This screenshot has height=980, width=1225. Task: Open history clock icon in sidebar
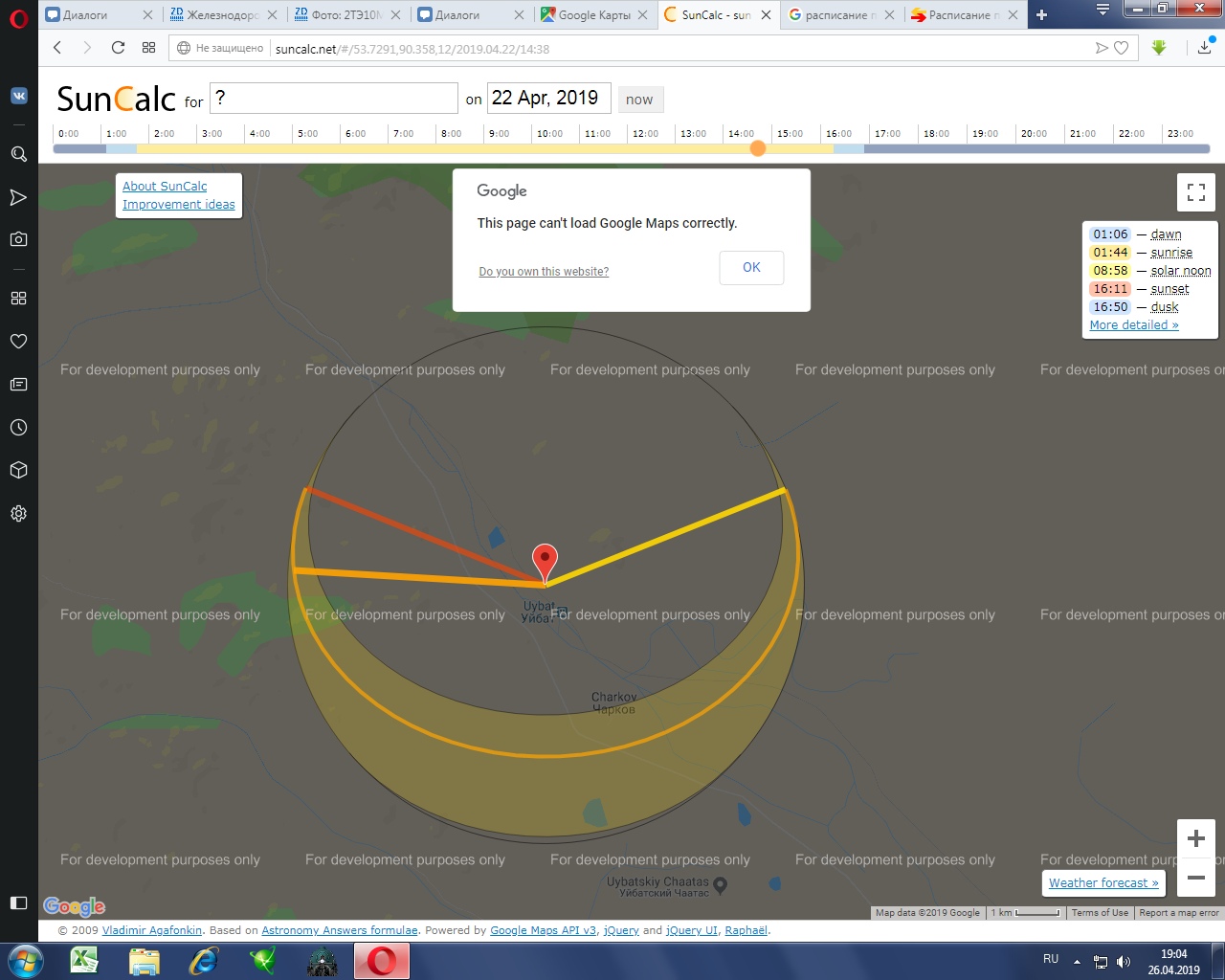tap(18, 428)
